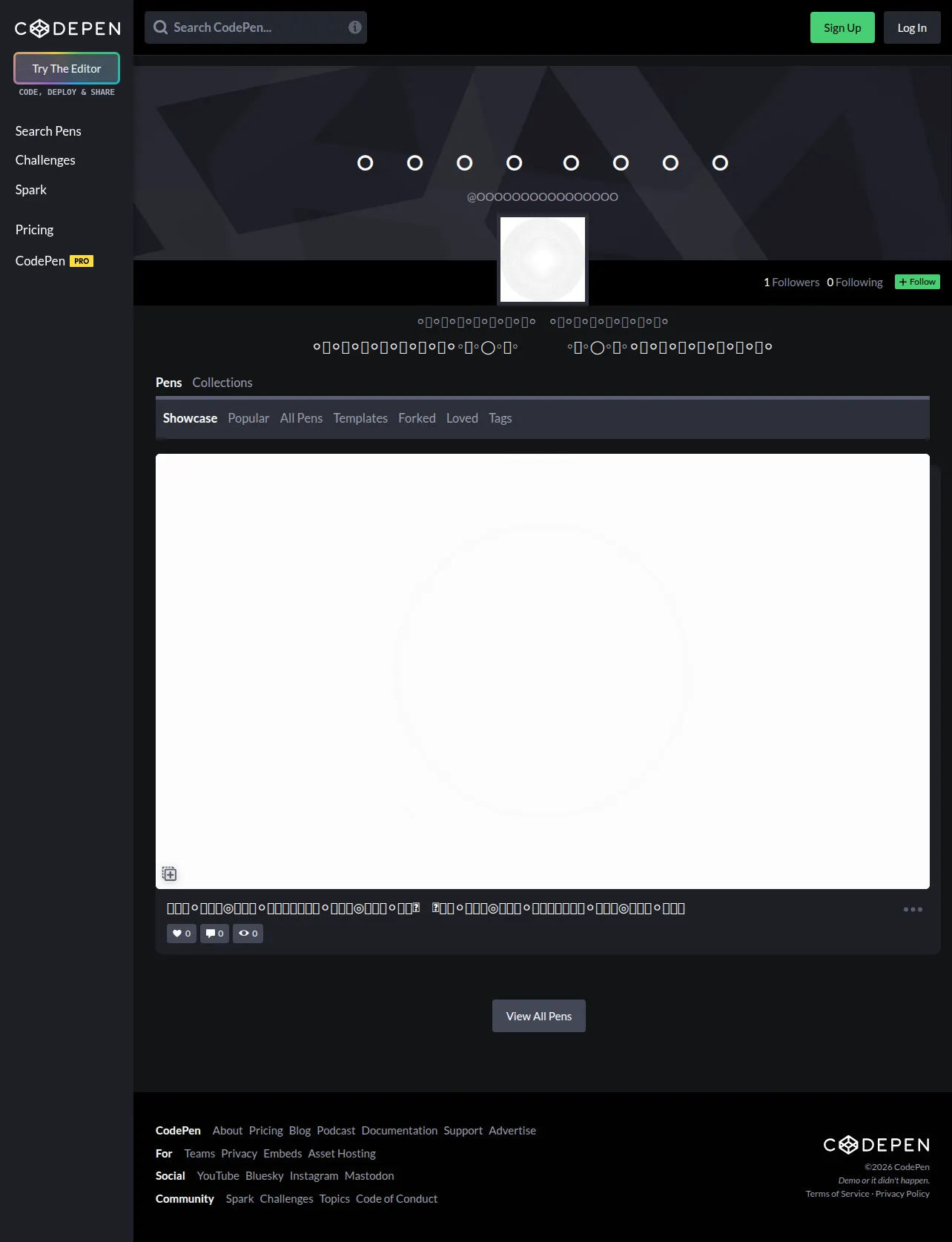Open the footer Pricing link

266,1131
